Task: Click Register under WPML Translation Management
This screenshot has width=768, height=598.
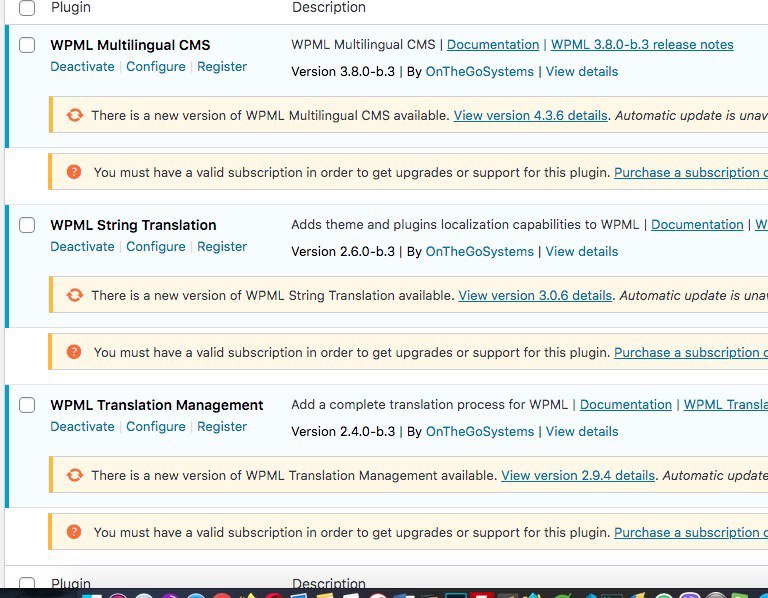Action: tap(222, 427)
